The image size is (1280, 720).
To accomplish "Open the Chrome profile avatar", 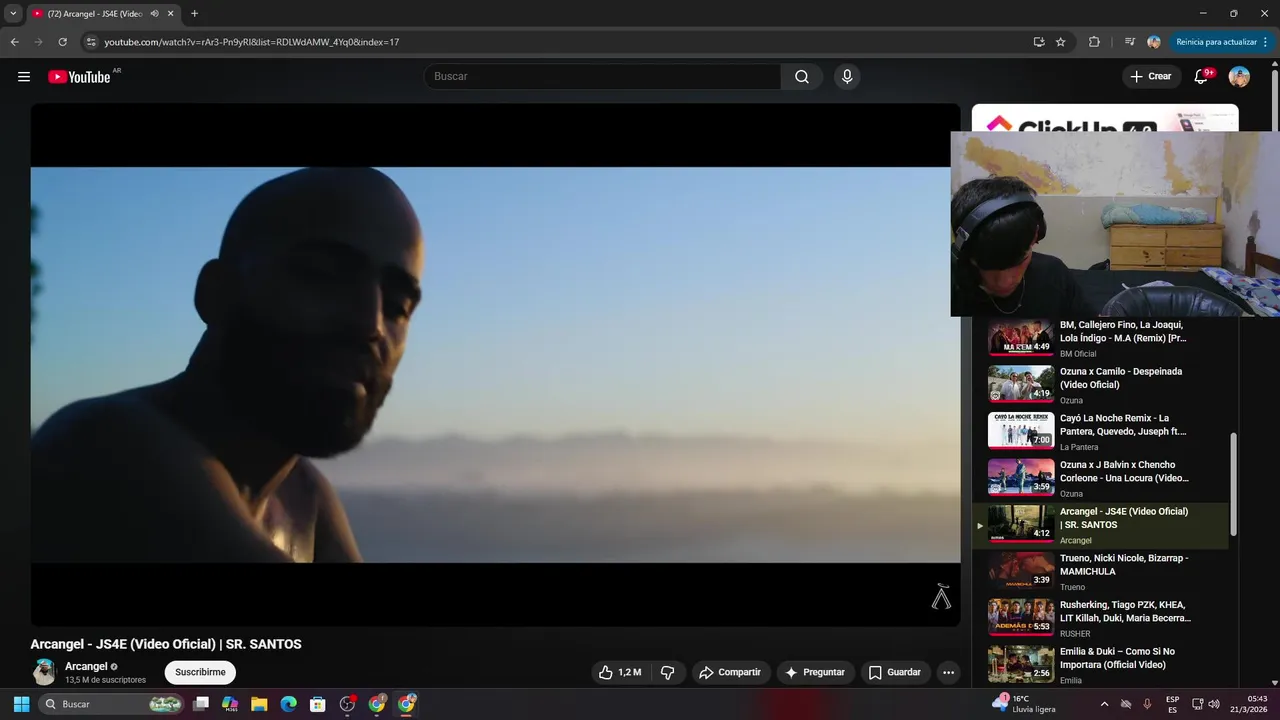I will point(1154,42).
